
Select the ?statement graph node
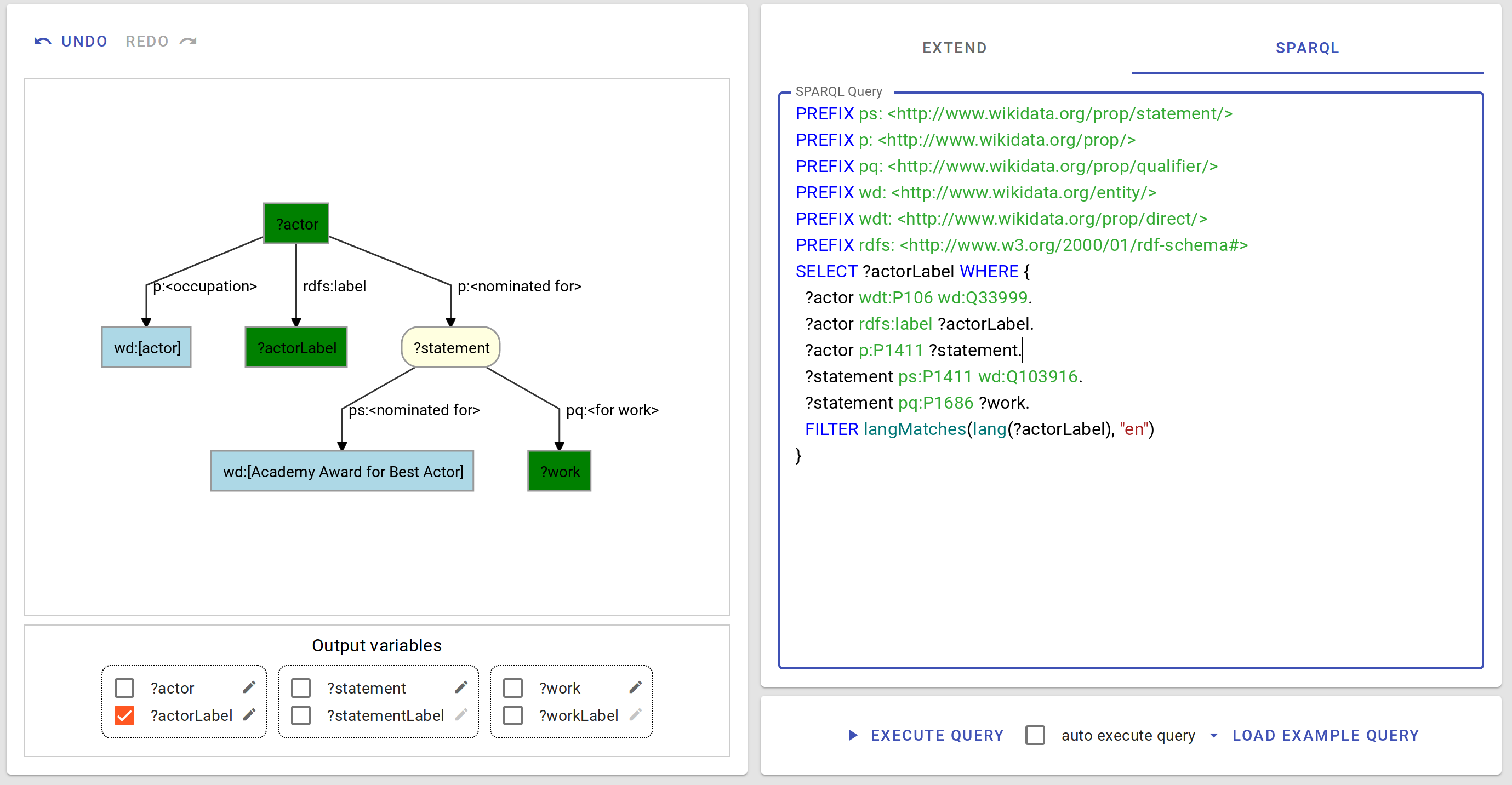[x=451, y=347]
